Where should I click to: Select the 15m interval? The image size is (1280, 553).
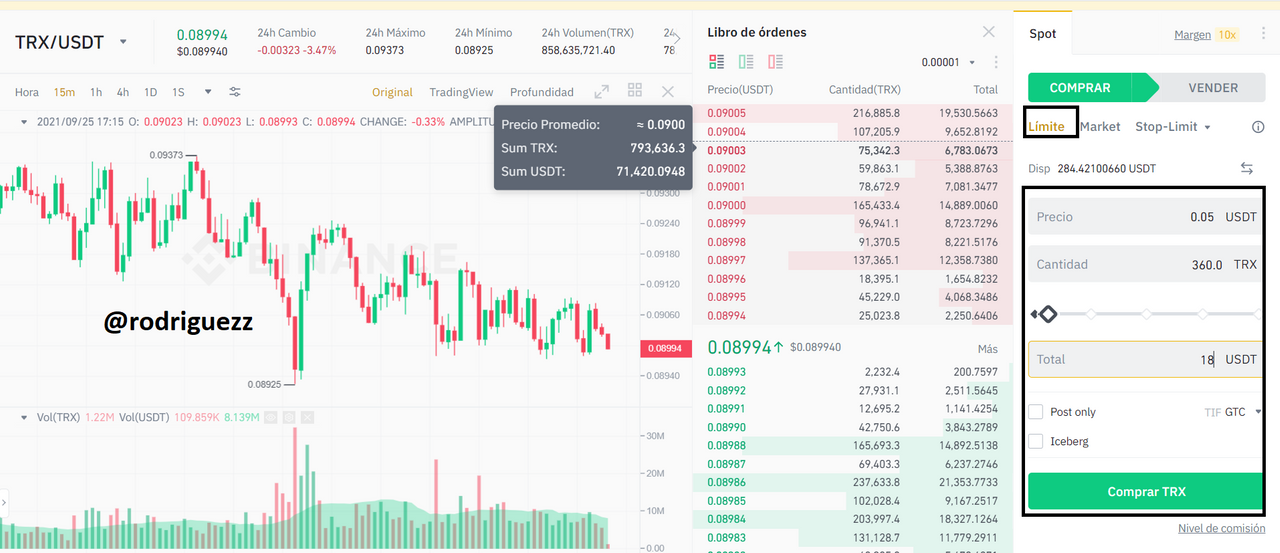pyautogui.click(x=64, y=92)
